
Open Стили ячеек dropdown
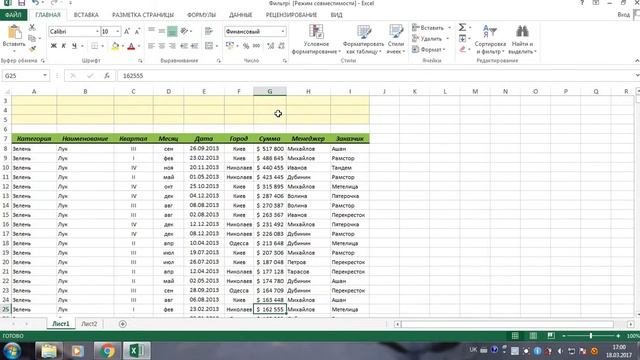pyautogui.click(x=396, y=40)
